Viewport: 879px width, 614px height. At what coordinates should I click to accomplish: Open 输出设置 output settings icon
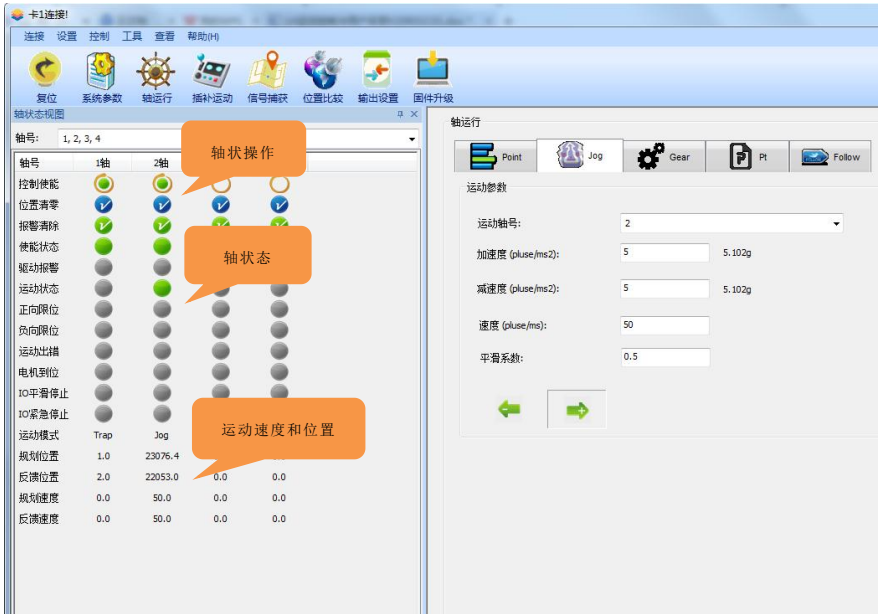tap(377, 70)
